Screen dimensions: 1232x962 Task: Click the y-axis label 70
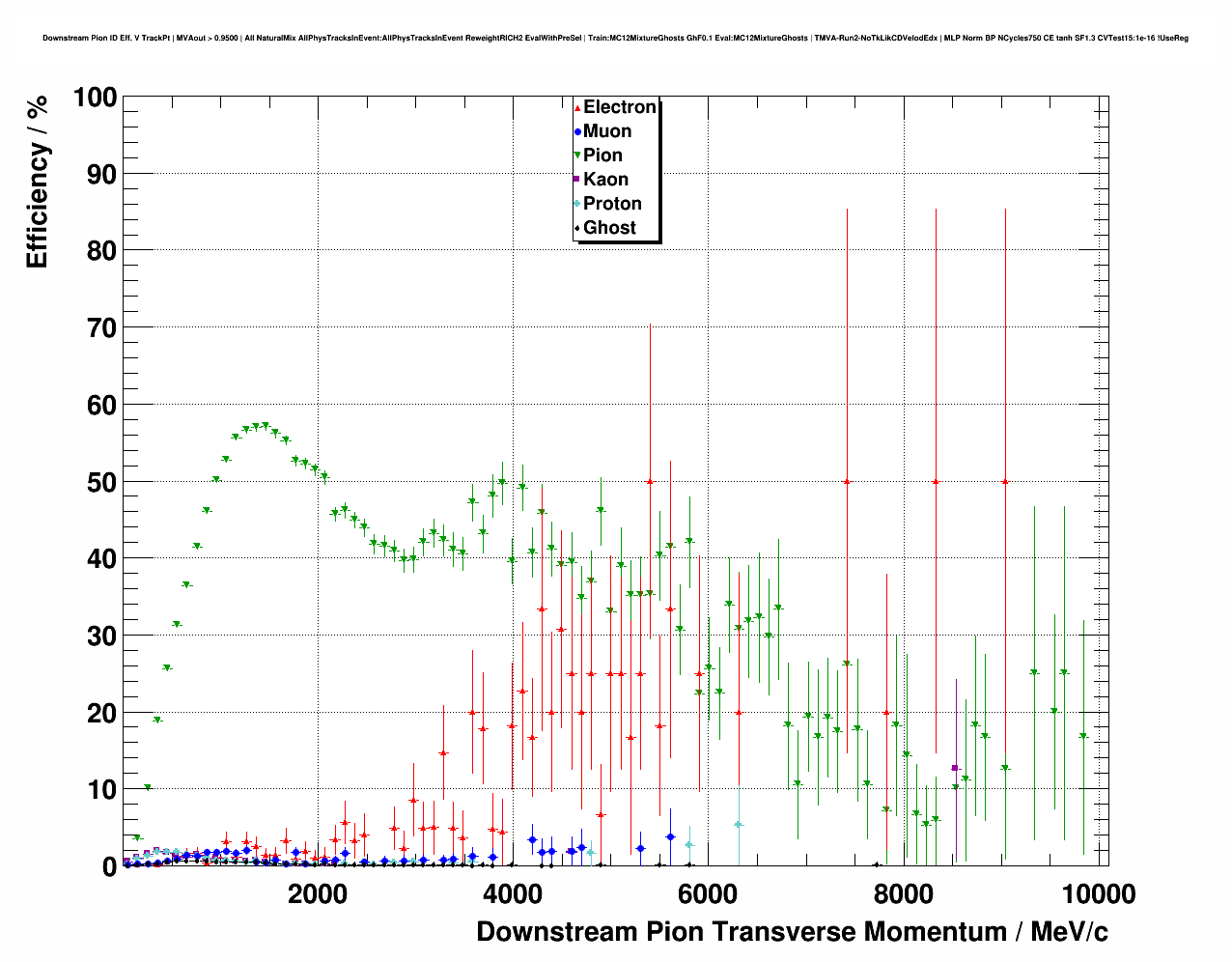click(101, 328)
